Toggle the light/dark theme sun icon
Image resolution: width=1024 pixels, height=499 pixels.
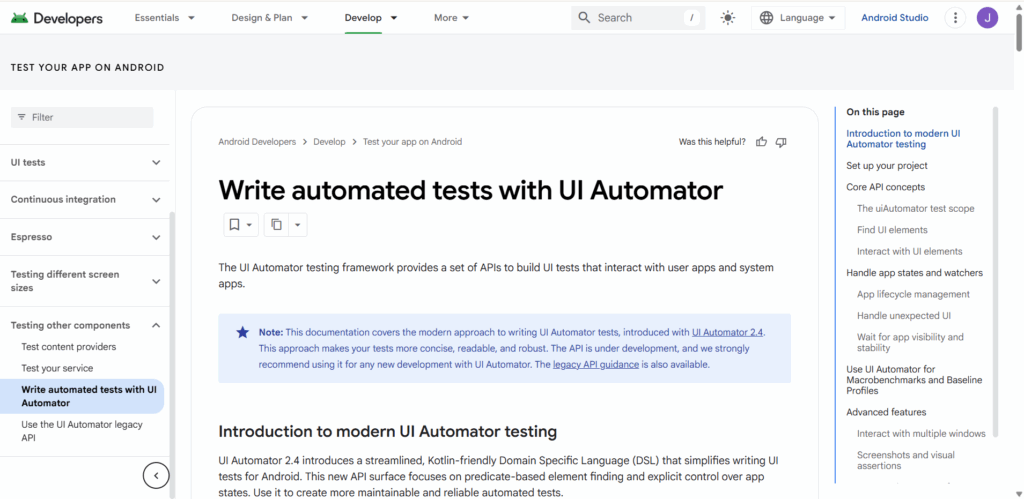[728, 18]
